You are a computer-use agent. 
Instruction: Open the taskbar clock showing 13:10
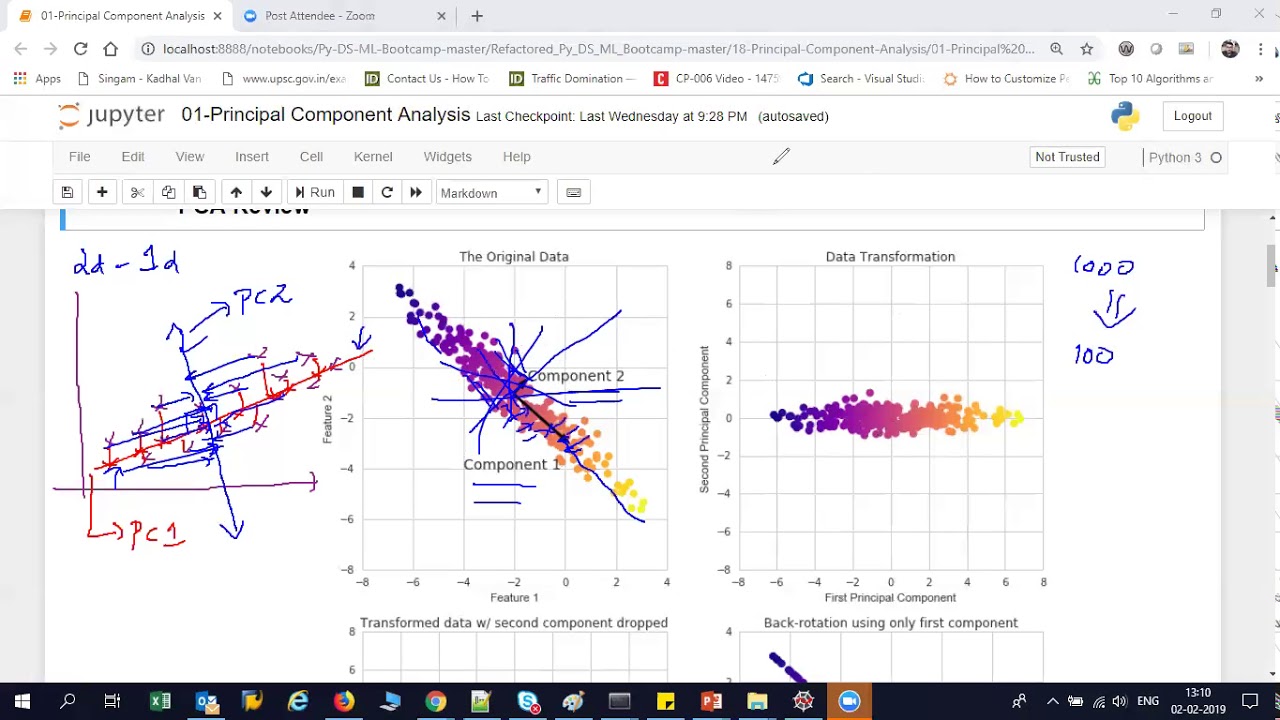tap(1197, 702)
